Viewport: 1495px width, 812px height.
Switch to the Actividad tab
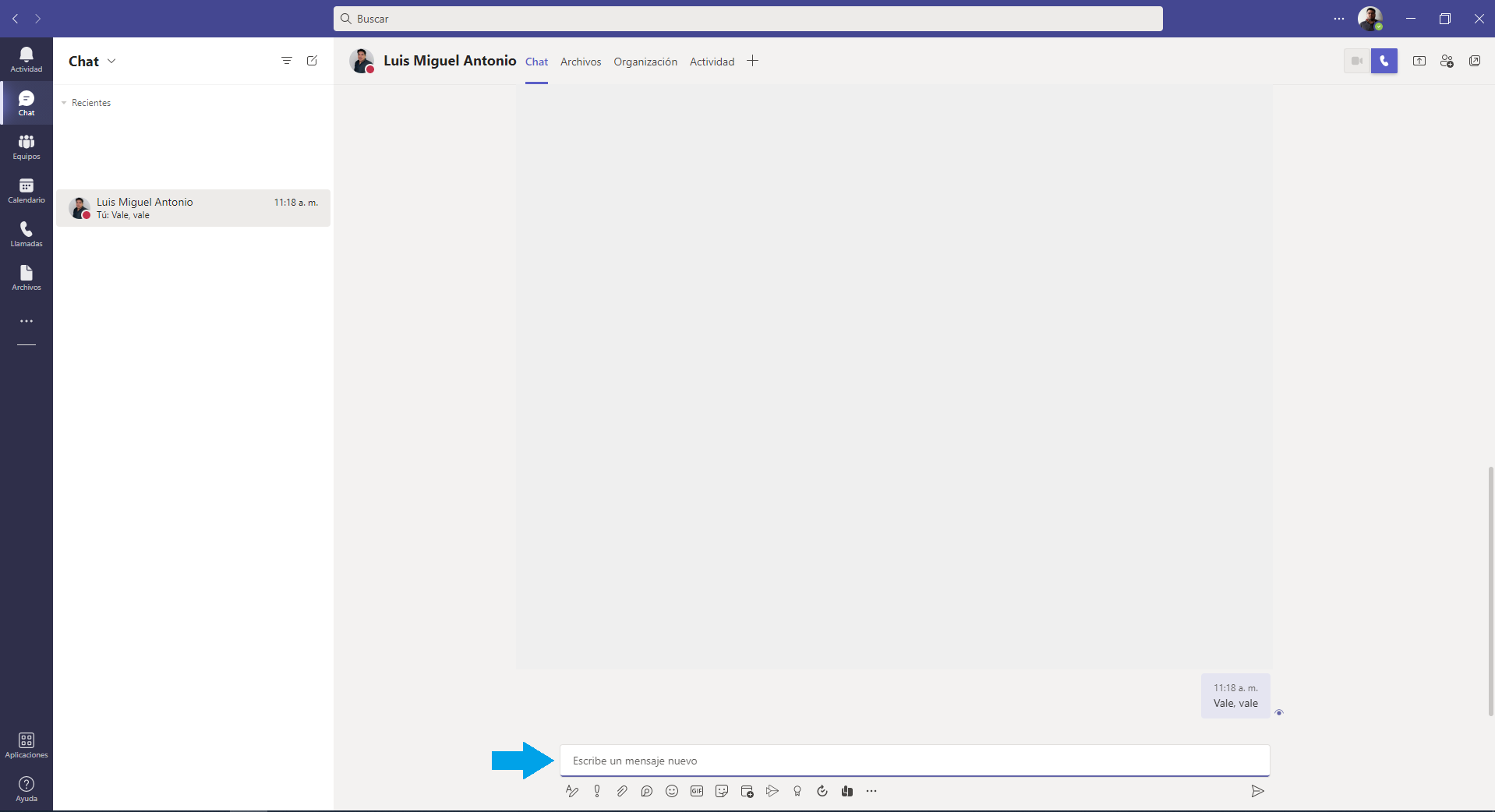tap(712, 62)
